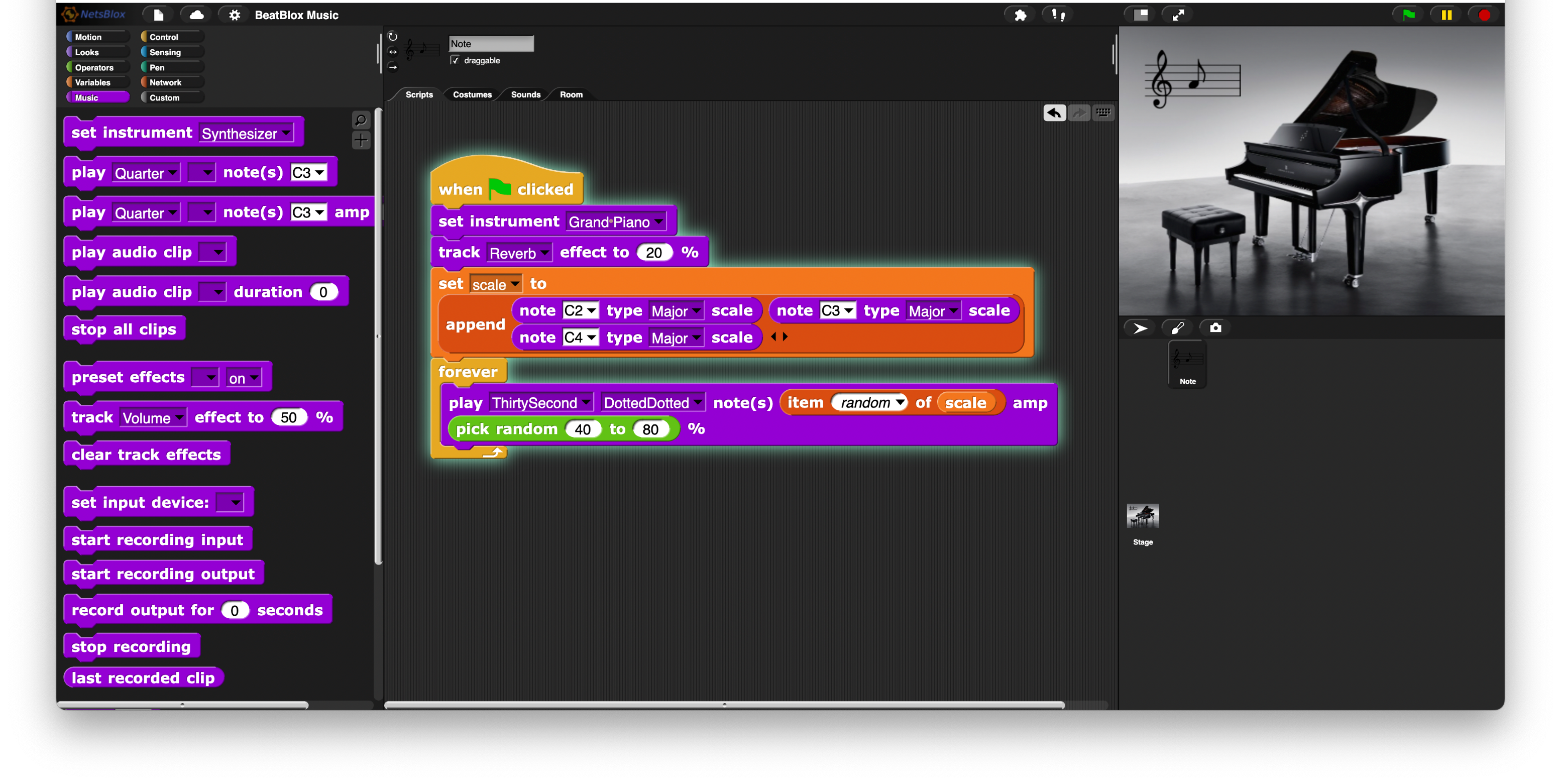Switch to the Costumes tab

pos(472,94)
